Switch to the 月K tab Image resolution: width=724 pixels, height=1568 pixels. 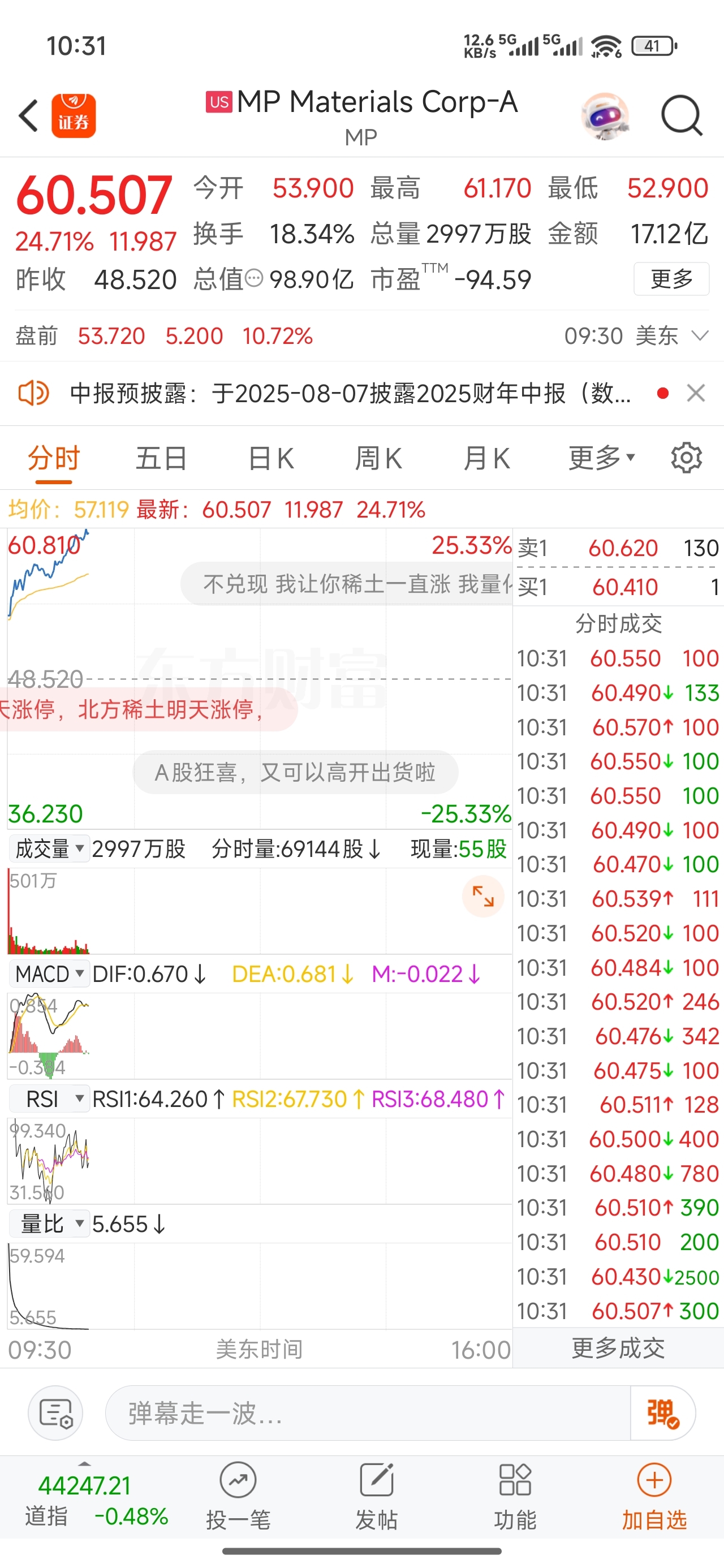(486, 458)
